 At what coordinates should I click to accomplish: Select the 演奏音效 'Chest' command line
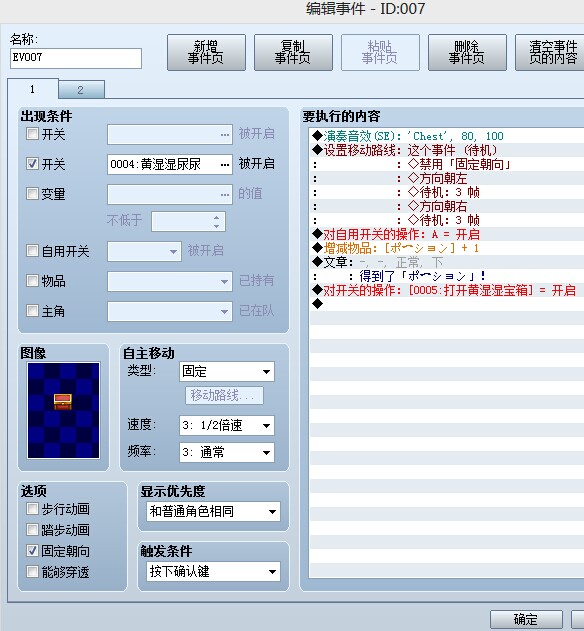click(447, 136)
